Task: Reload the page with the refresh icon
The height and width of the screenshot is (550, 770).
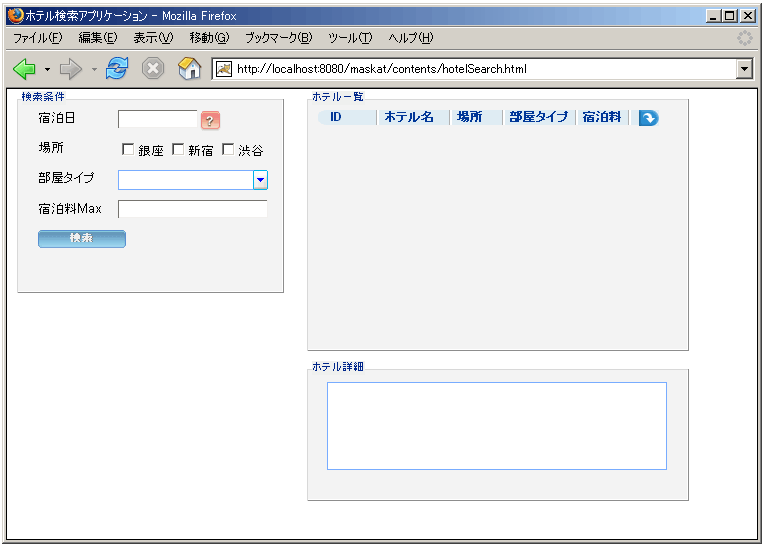Action: pyautogui.click(x=117, y=68)
